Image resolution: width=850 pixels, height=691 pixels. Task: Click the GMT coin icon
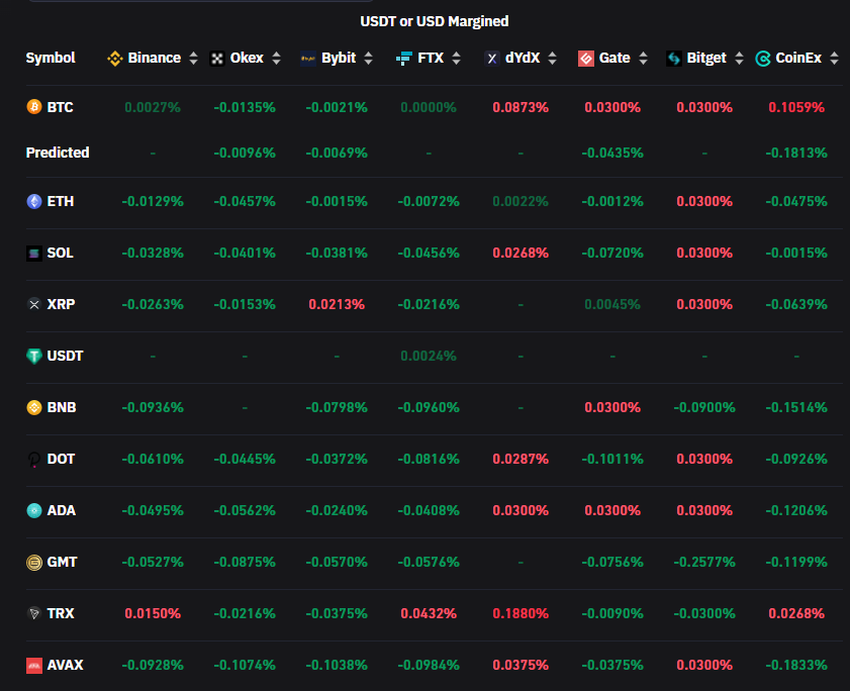click(34, 563)
